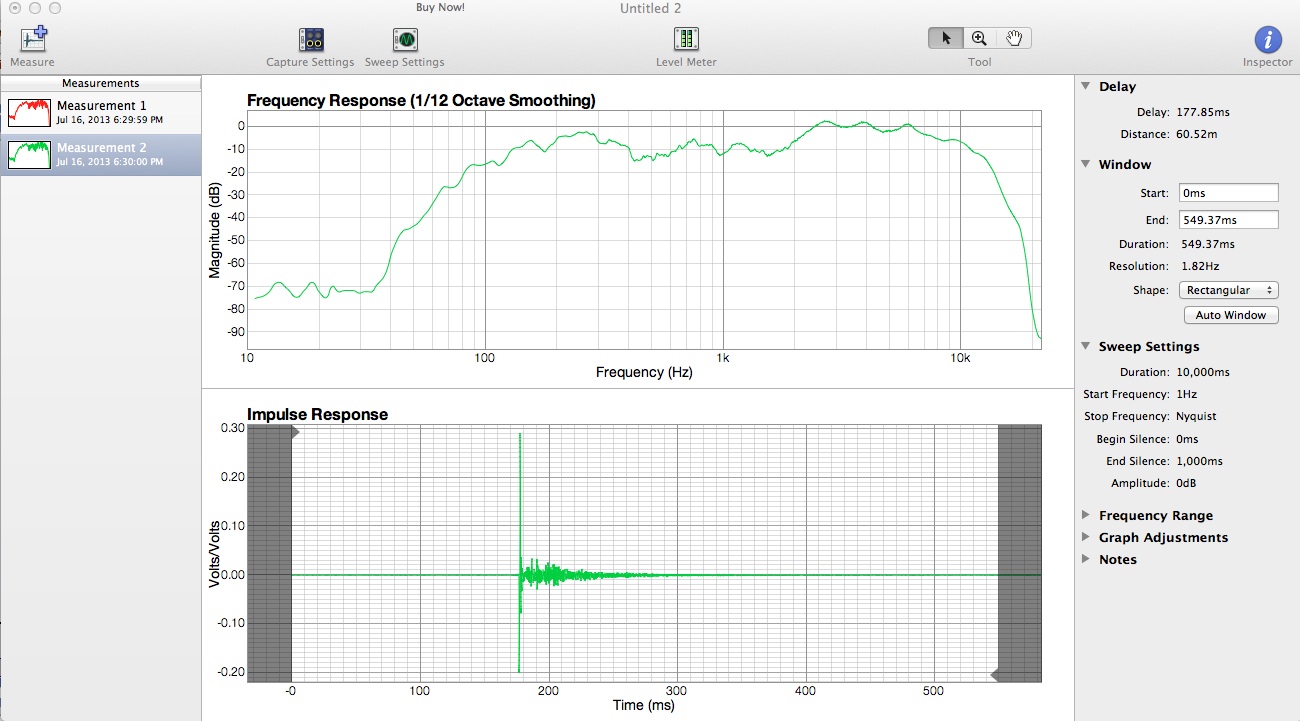The width and height of the screenshot is (1300, 721).
Task: Click the Stop Frequency Nyquist value
Action: pos(1197,417)
